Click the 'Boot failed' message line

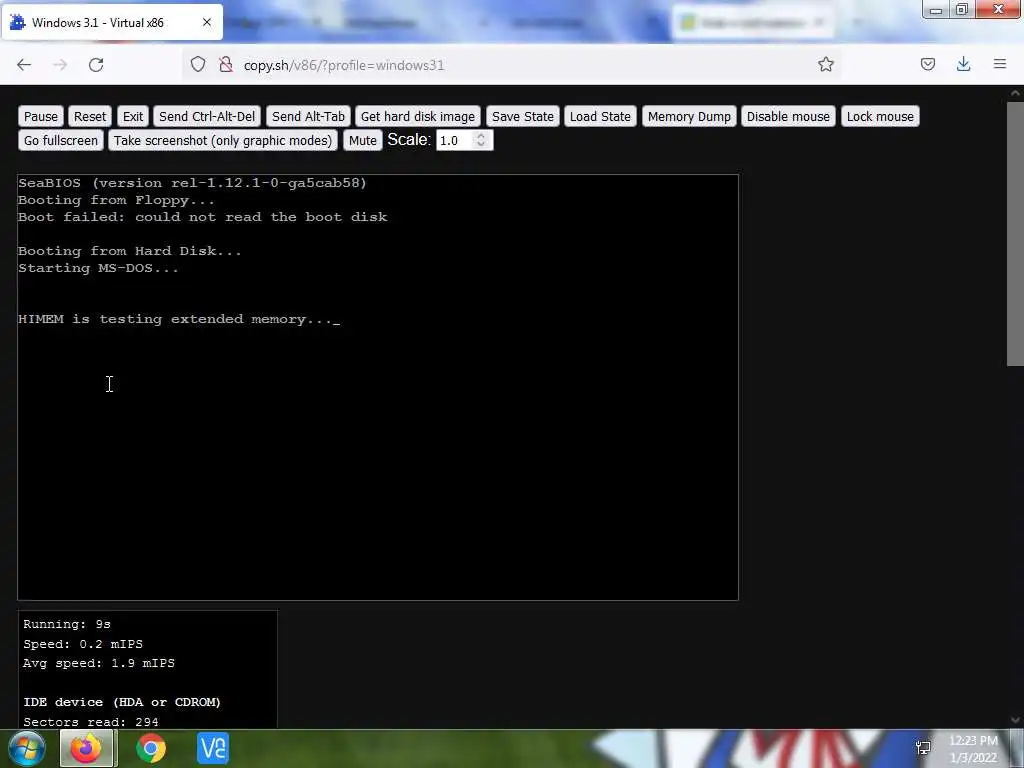[202, 217]
